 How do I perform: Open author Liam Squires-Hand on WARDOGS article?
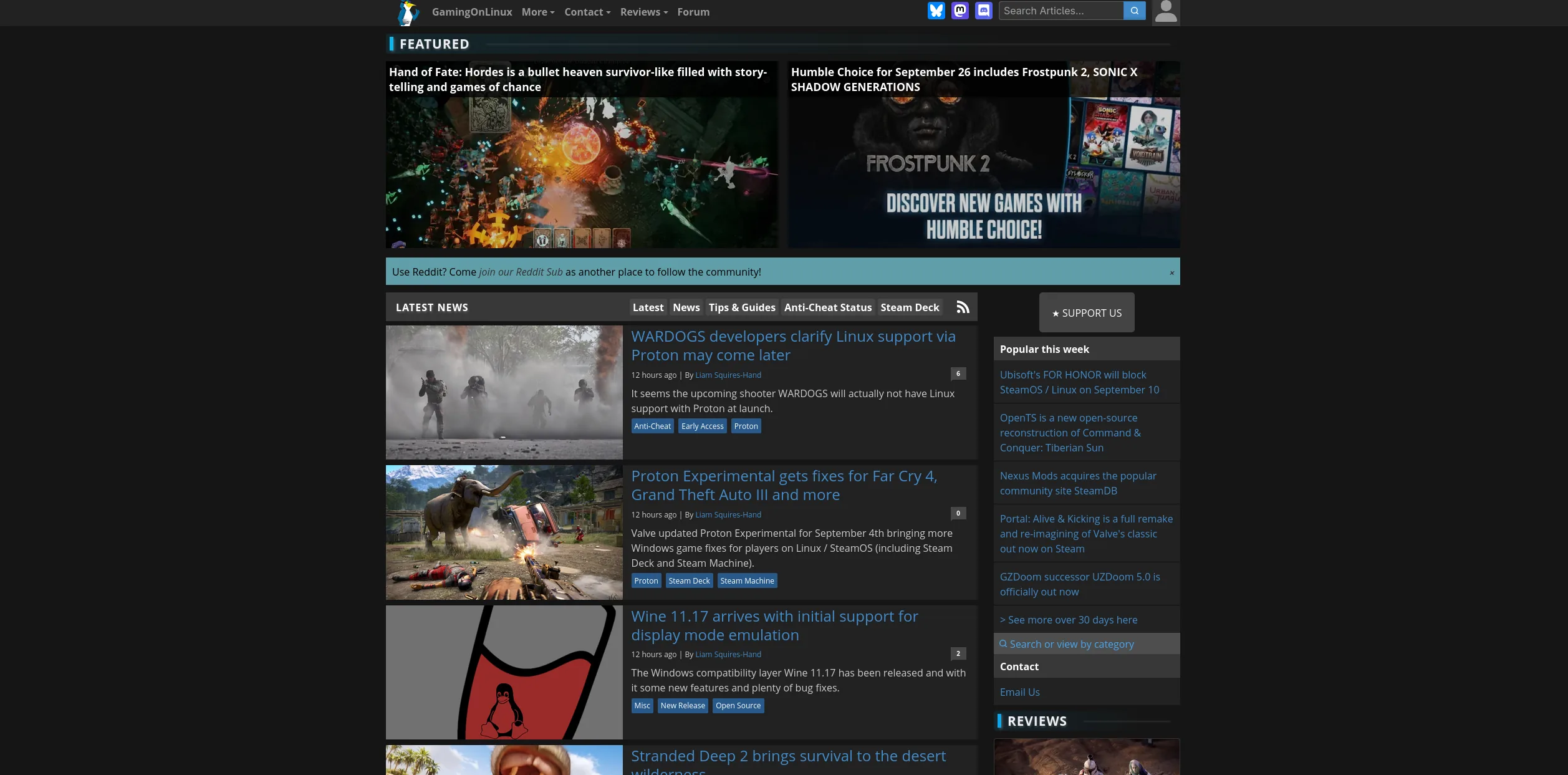(x=728, y=375)
